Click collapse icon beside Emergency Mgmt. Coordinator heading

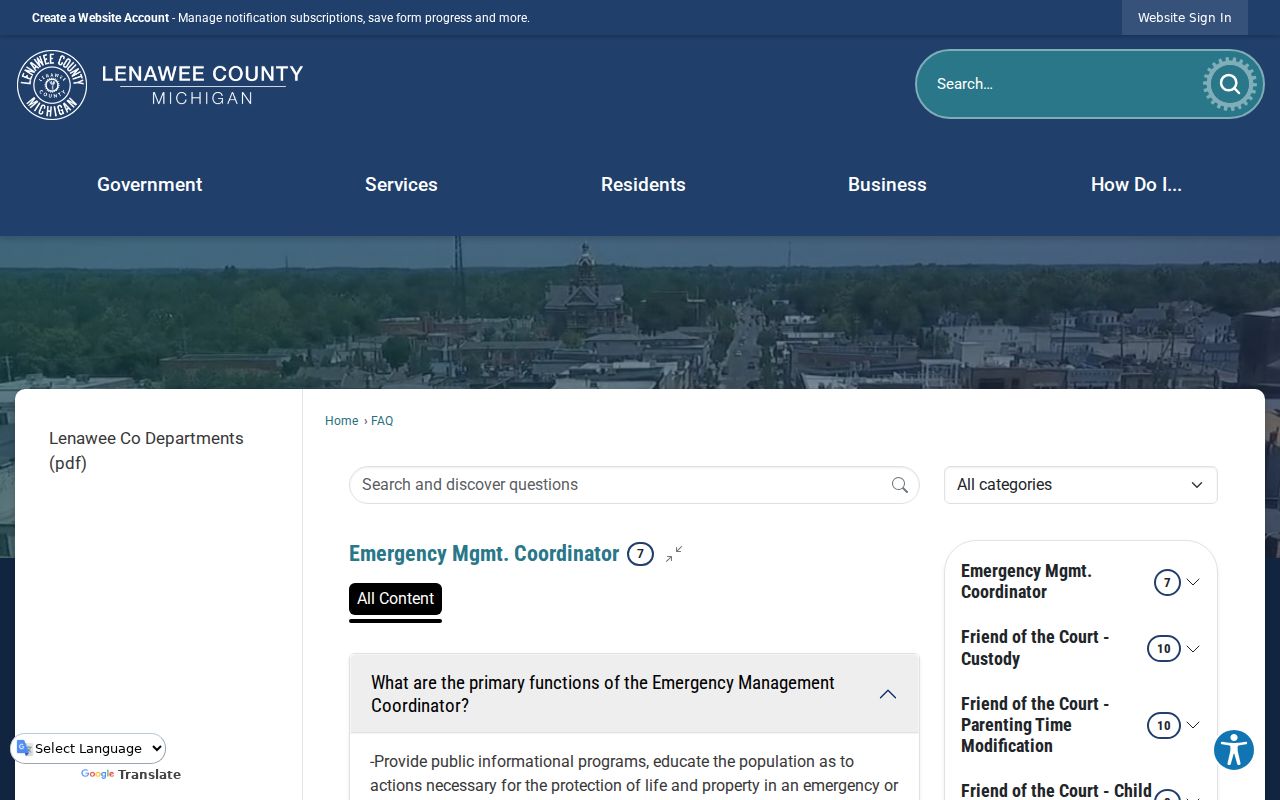click(x=675, y=554)
